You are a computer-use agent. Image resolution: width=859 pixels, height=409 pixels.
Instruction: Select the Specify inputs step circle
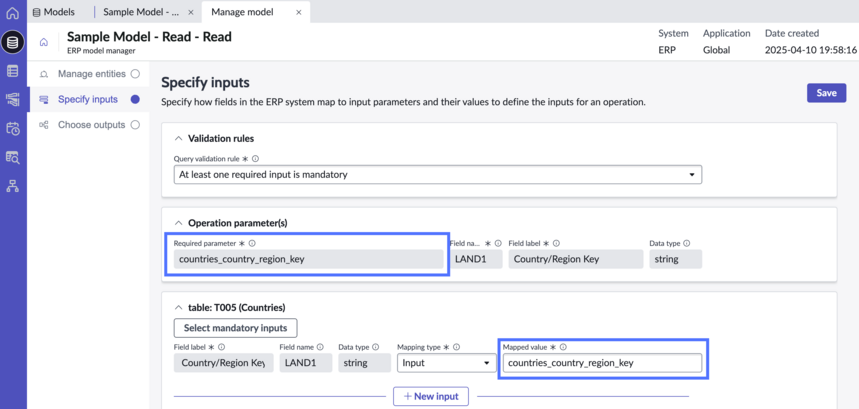coord(135,99)
